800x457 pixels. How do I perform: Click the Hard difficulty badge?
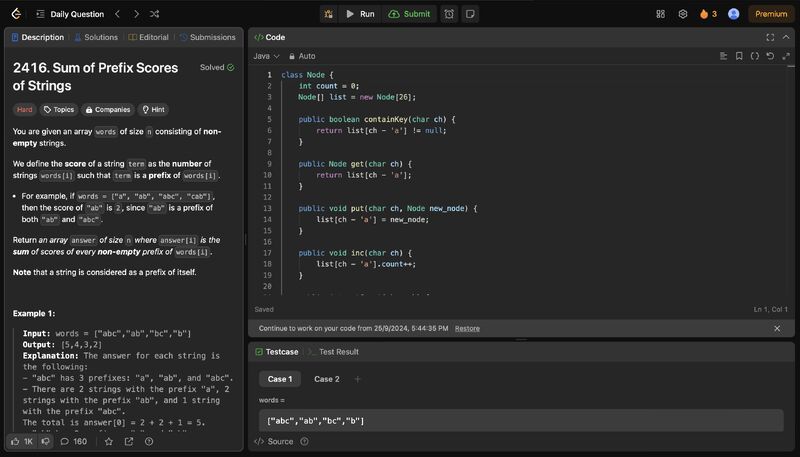(24, 110)
